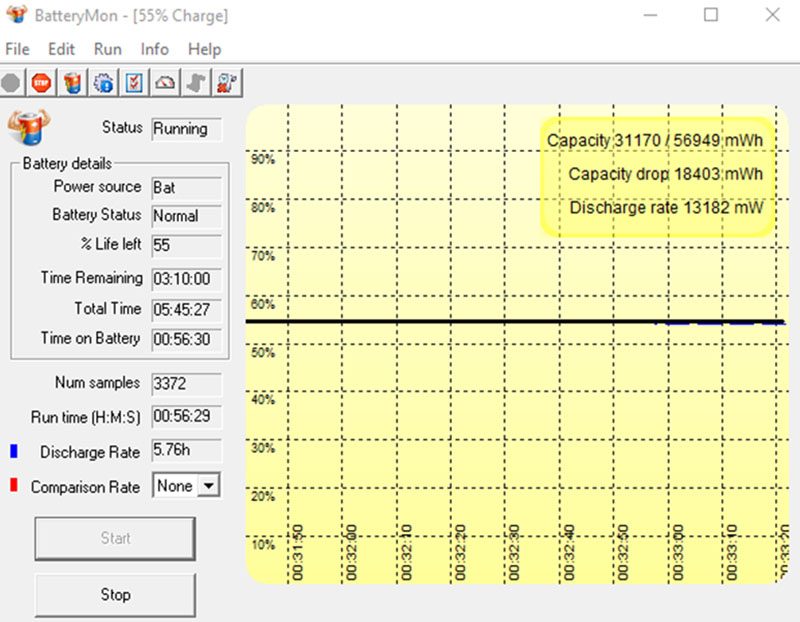Open the Info menu
This screenshot has width=800, height=622.
[x=154, y=49]
